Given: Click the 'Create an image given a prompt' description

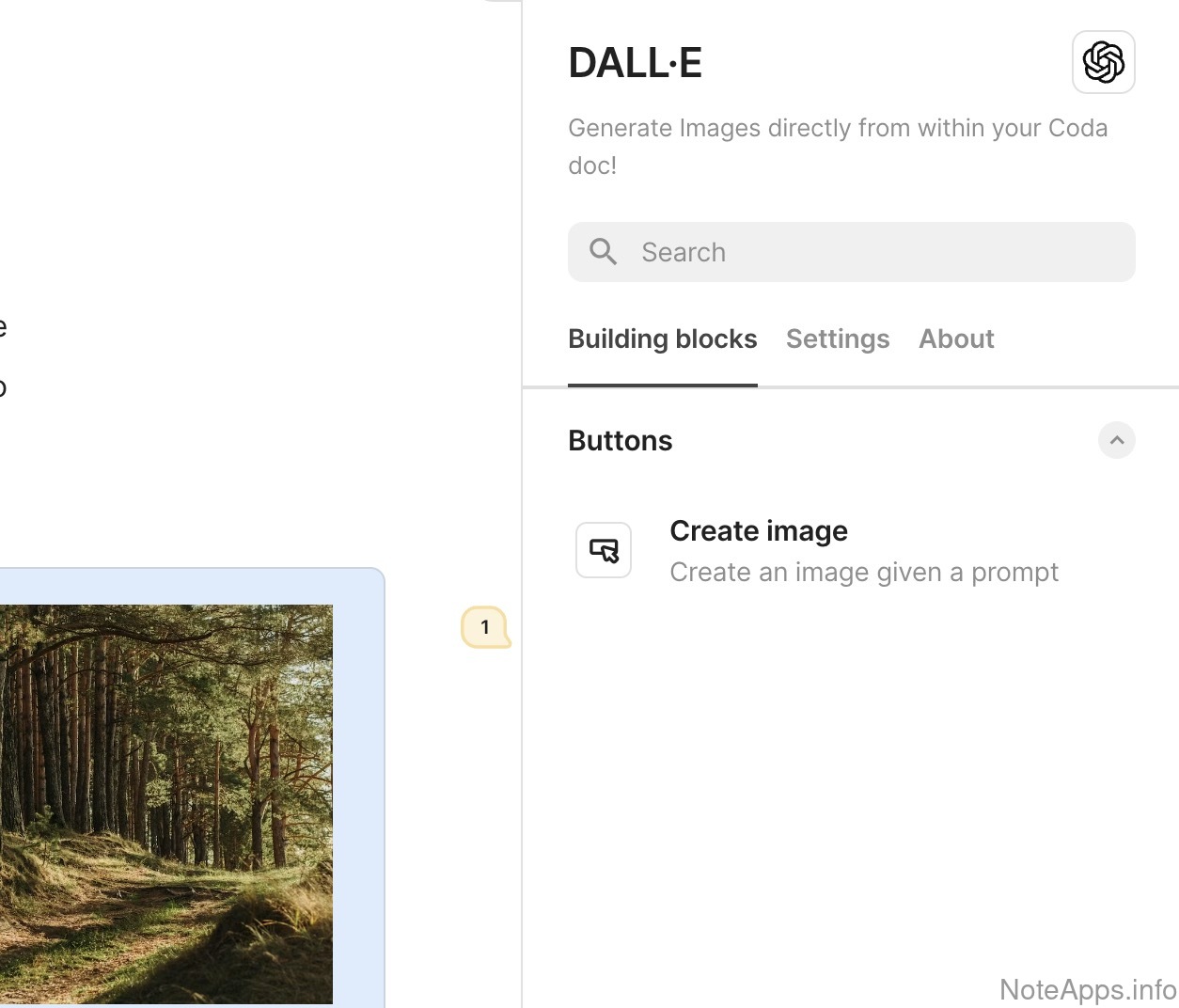Looking at the screenshot, I should 864,573.
